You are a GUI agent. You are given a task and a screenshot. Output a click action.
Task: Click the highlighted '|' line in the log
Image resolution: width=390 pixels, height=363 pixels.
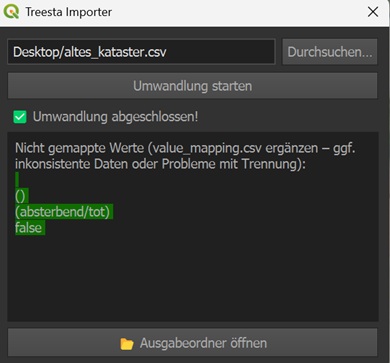point(17,180)
